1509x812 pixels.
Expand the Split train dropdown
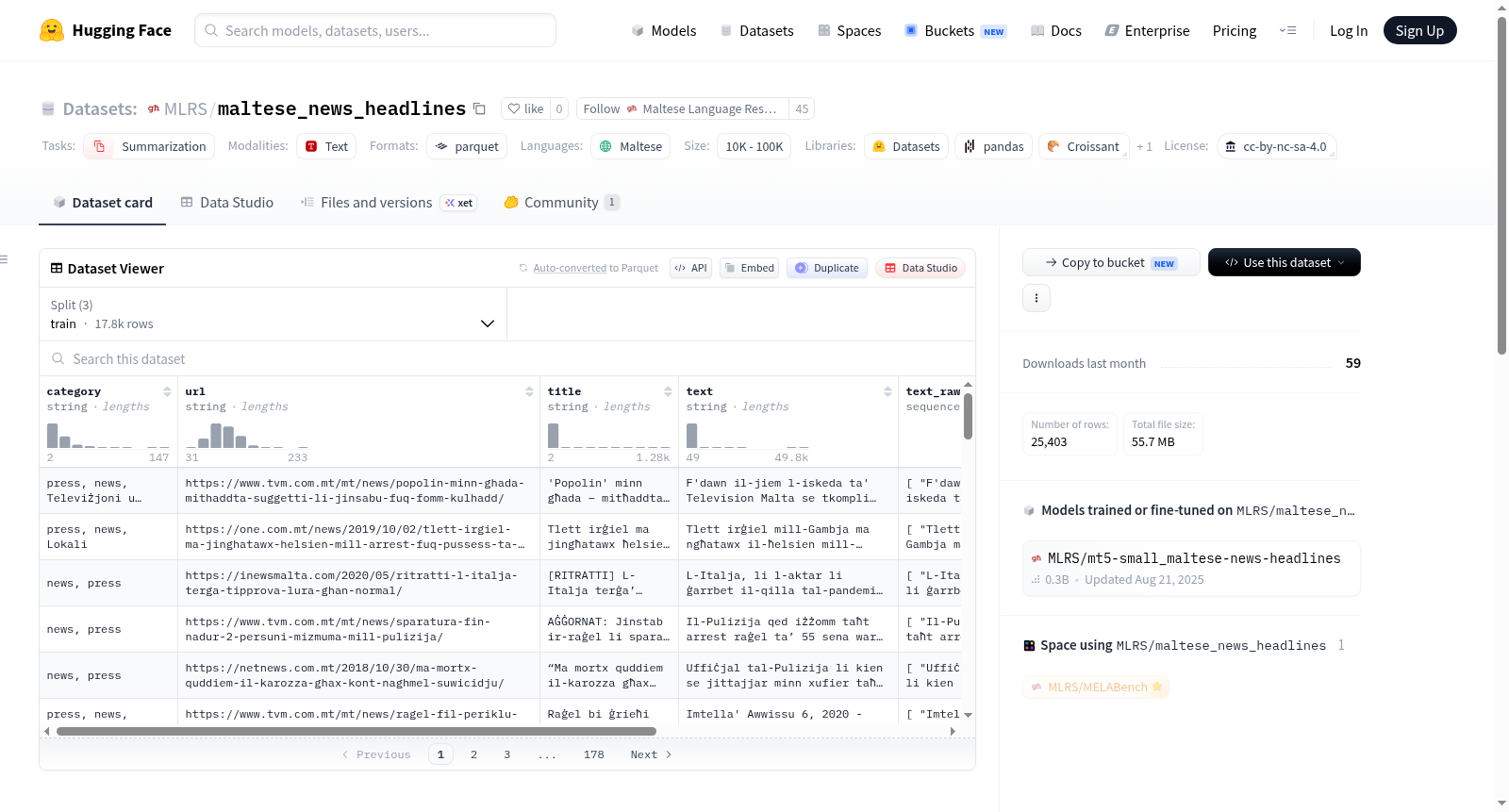click(273, 314)
